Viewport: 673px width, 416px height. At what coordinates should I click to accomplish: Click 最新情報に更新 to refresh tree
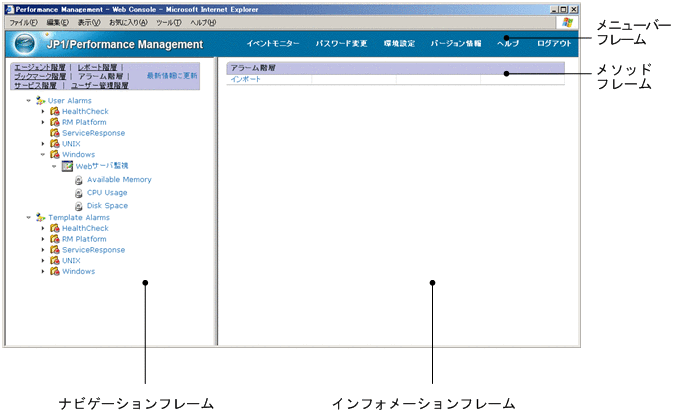pyautogui.click(x=172, y=76)
